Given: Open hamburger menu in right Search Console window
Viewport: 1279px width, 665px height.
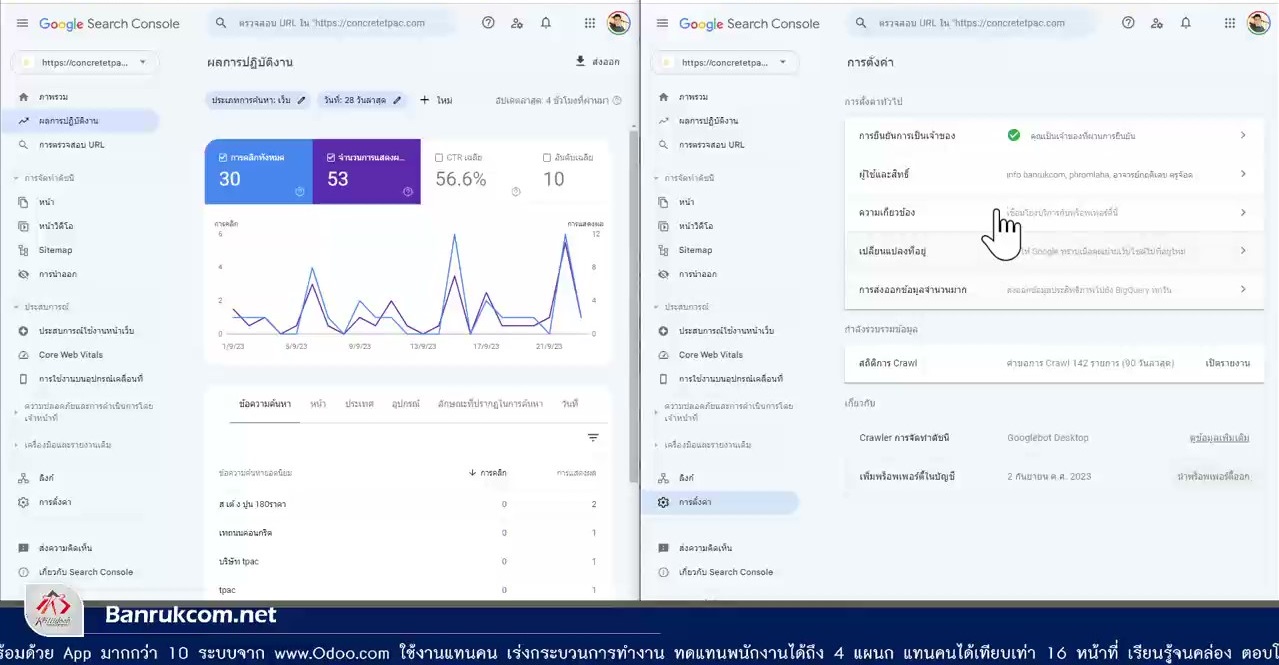Looking at the screenshot, I should pos(661,23).
